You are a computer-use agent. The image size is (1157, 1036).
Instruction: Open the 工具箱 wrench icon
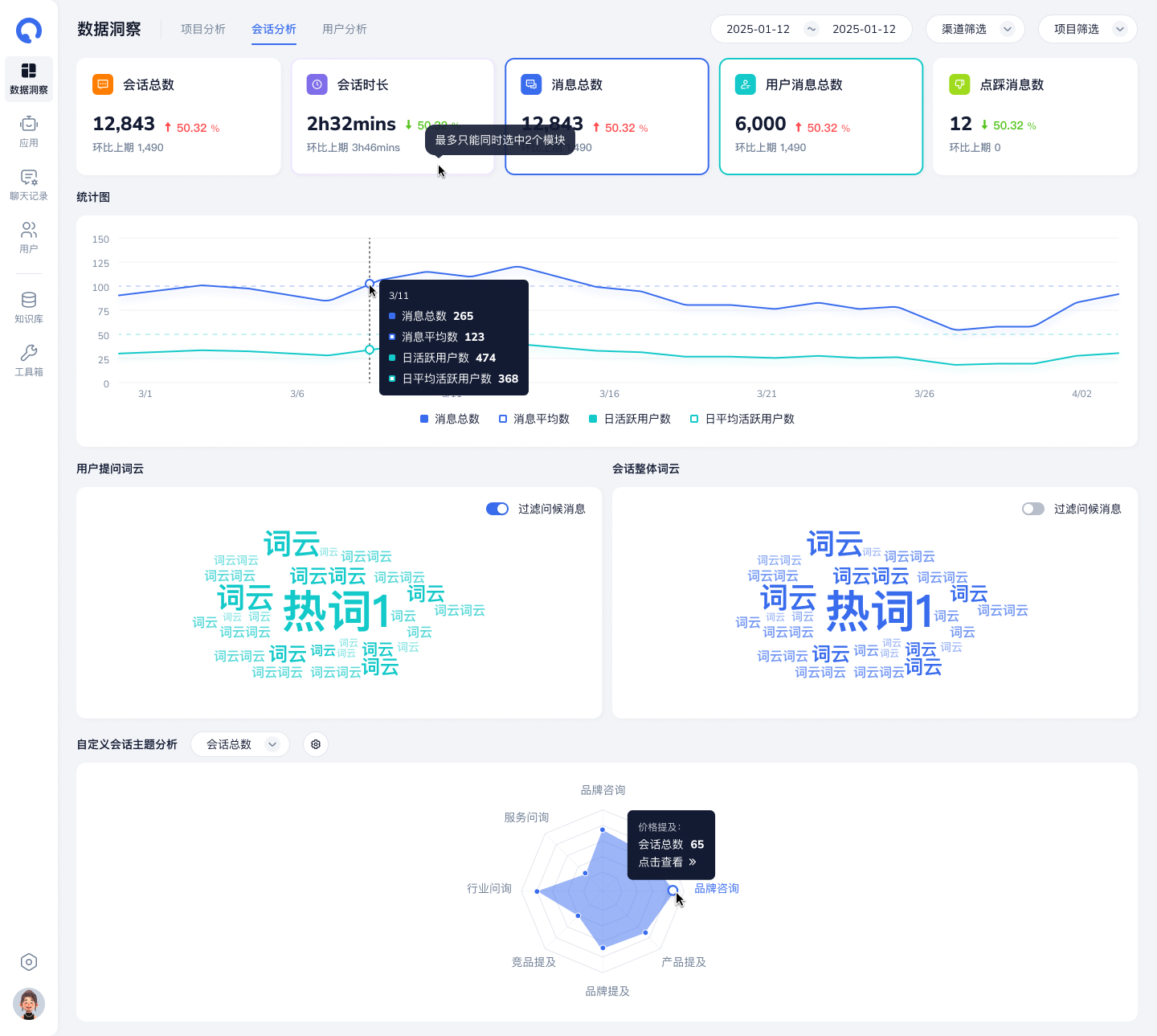click(29, 360)
